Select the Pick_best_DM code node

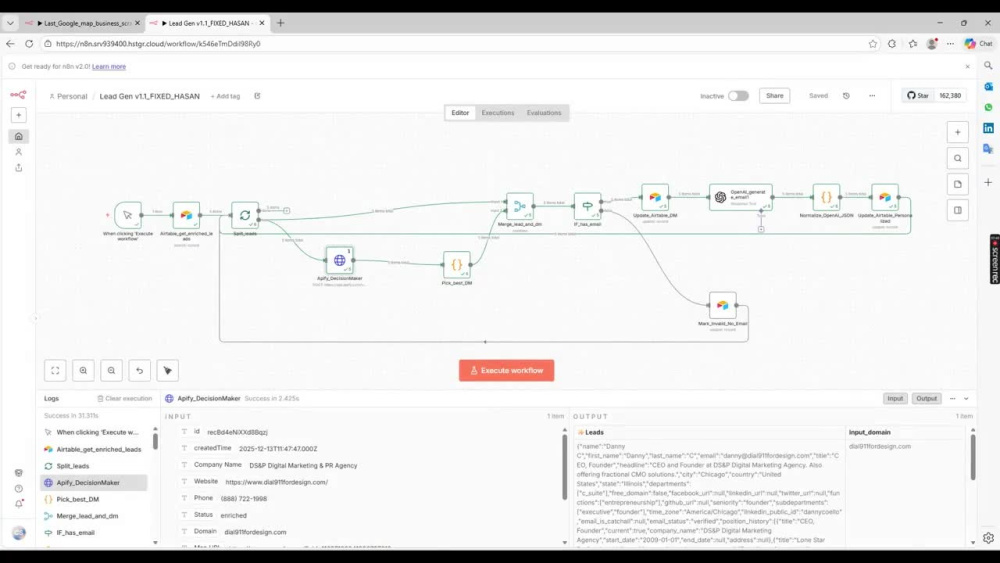pyautogui.click(x=457, y=265)
